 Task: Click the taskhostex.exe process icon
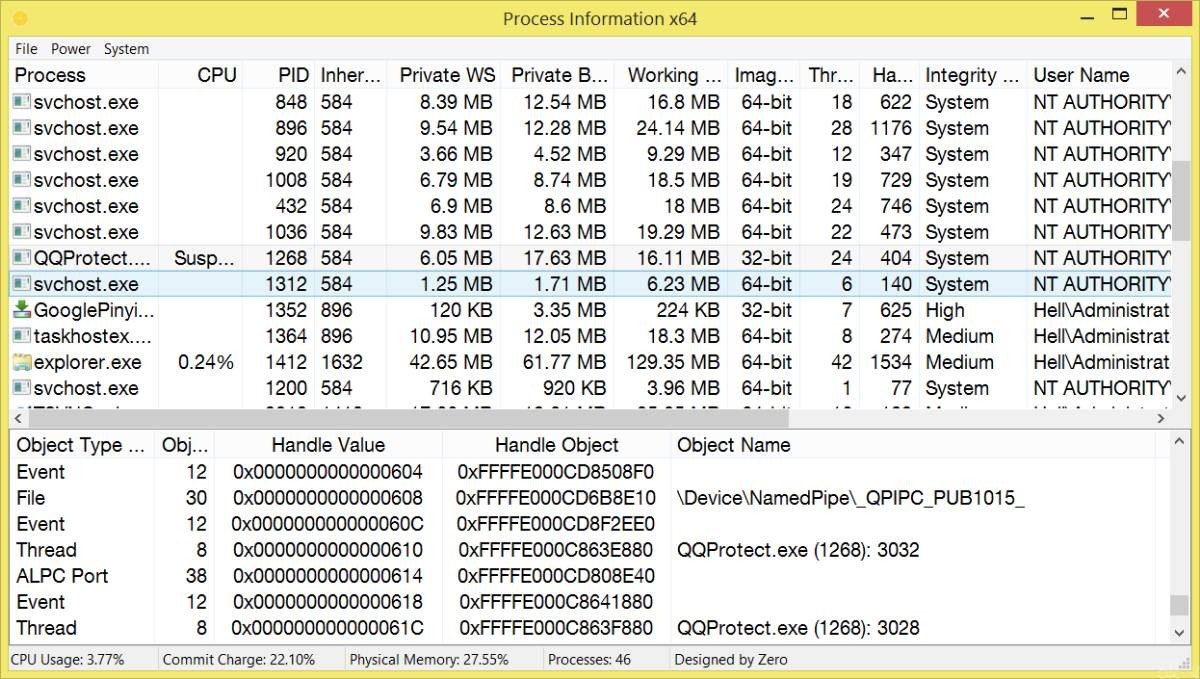click(22, 336)
